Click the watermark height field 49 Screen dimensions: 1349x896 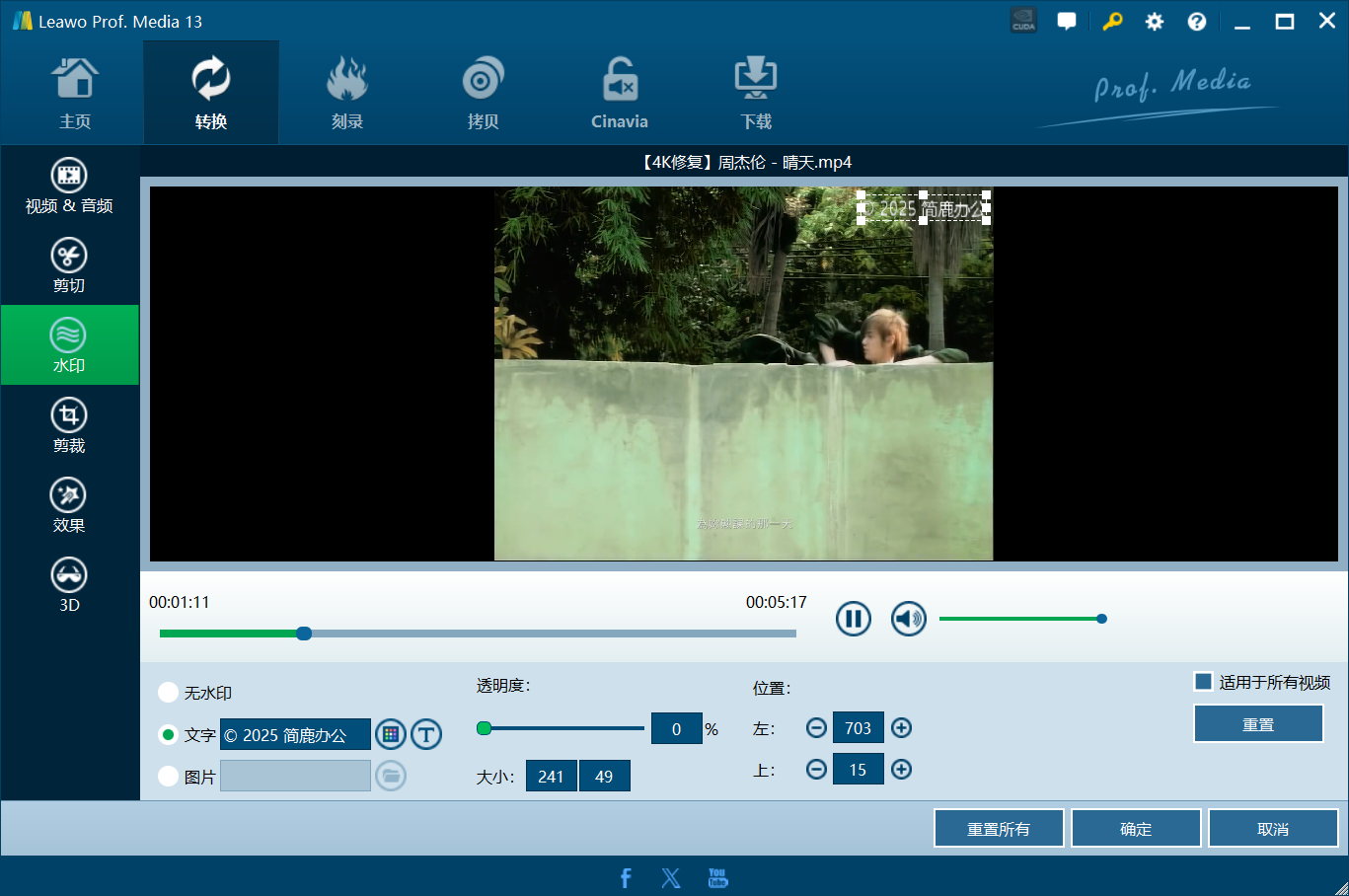click(604, 777)
